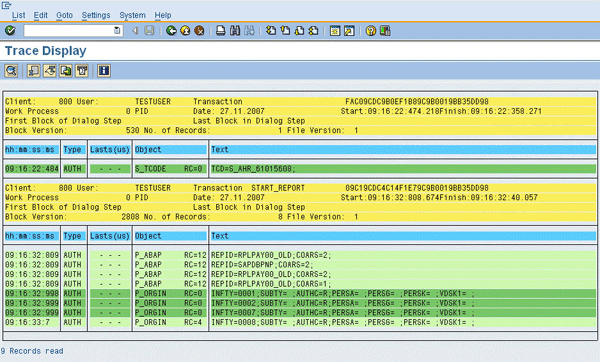This screenshot has width=600, height=362.
Task: Open the List menu
Action: click(x=18, y=15)
